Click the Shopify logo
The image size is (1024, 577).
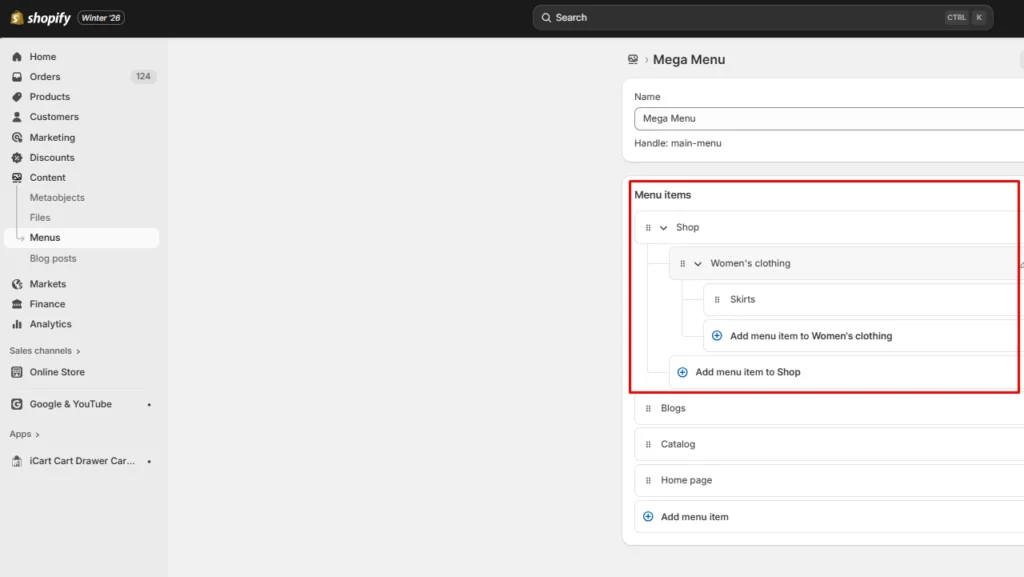pyautogui.click(x=38, y=17)
